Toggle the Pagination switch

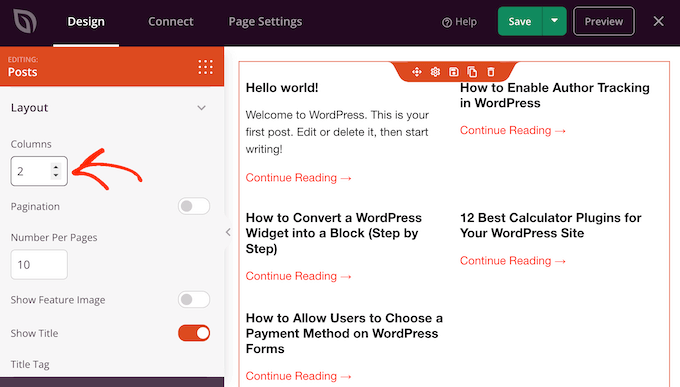tap(194, 206)
